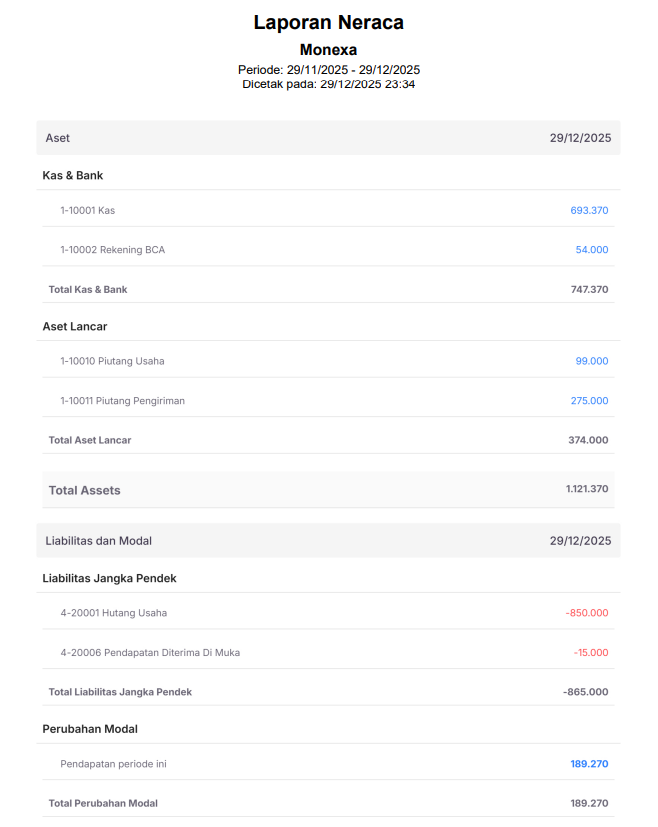Open the Pendapatan Diterima Di Muka amount -15.000
The height and width of the screenshot is (827, 658).
tap(590, 653)
